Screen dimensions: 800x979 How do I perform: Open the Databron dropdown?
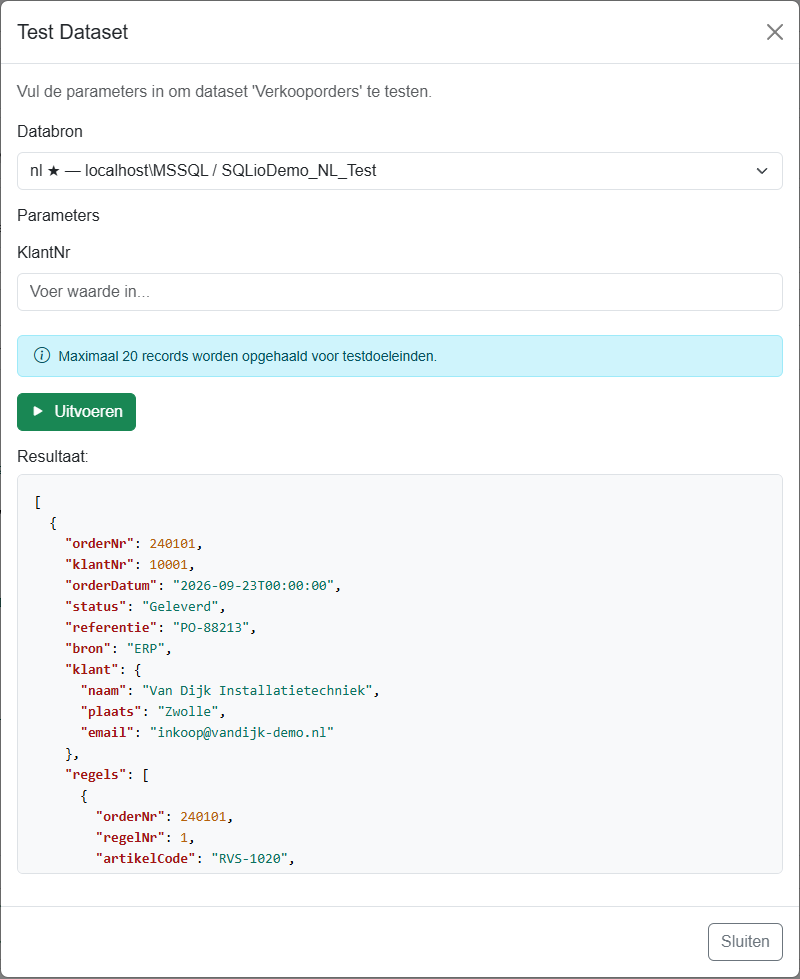[x=400, y=171]
